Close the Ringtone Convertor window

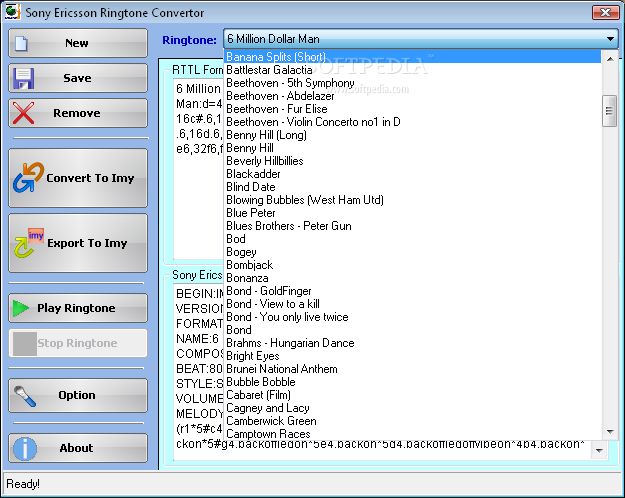[605, 12]
